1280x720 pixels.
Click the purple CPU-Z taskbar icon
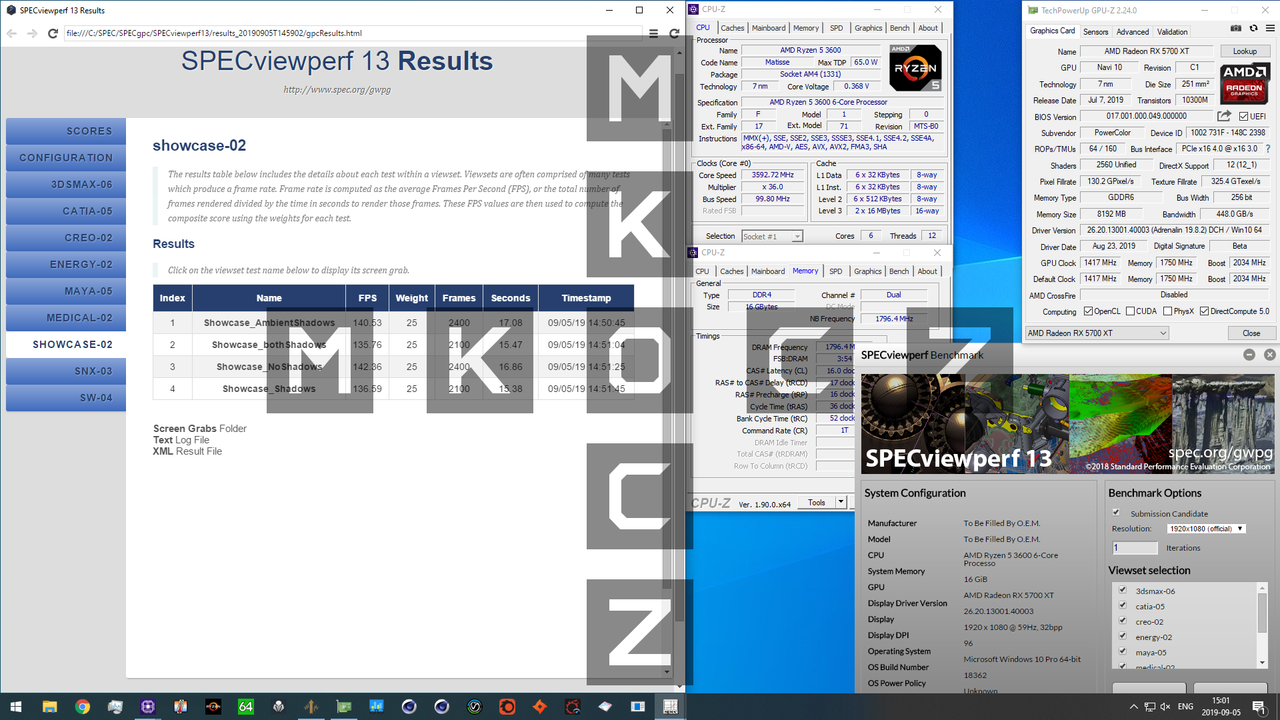pos(147,706)
